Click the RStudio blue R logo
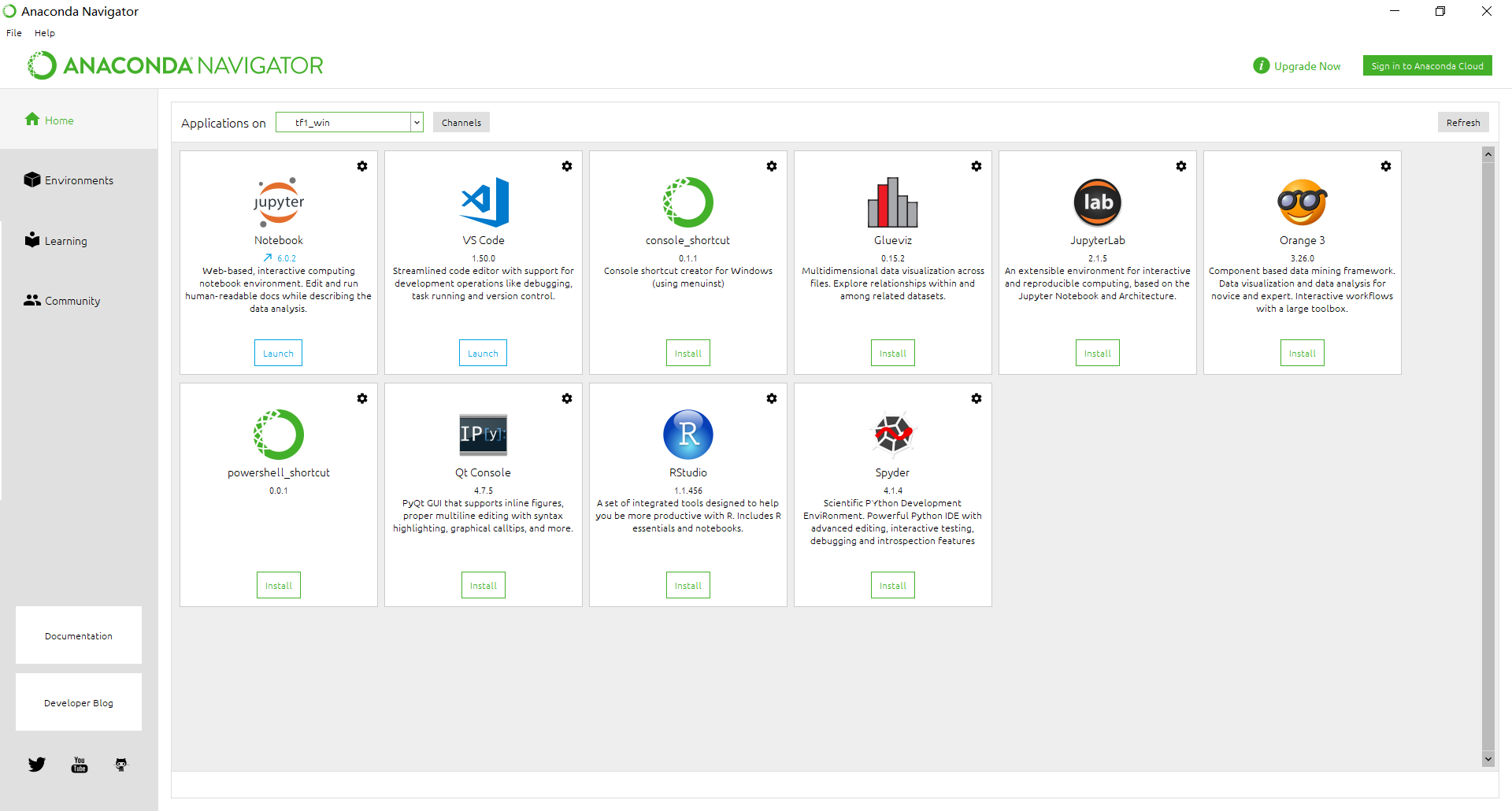The width and height of the screenshot is (1512, 811). tap(688, 435)
